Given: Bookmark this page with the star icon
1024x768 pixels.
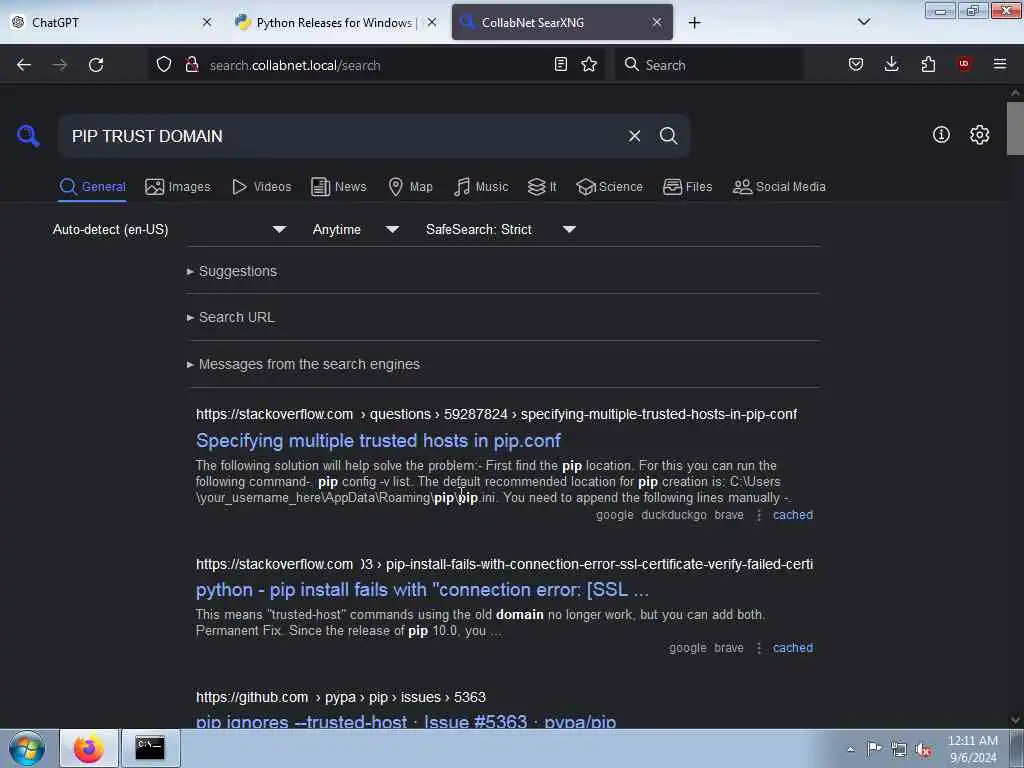Looking at the screenshot, I should click(x=589, y=64).
